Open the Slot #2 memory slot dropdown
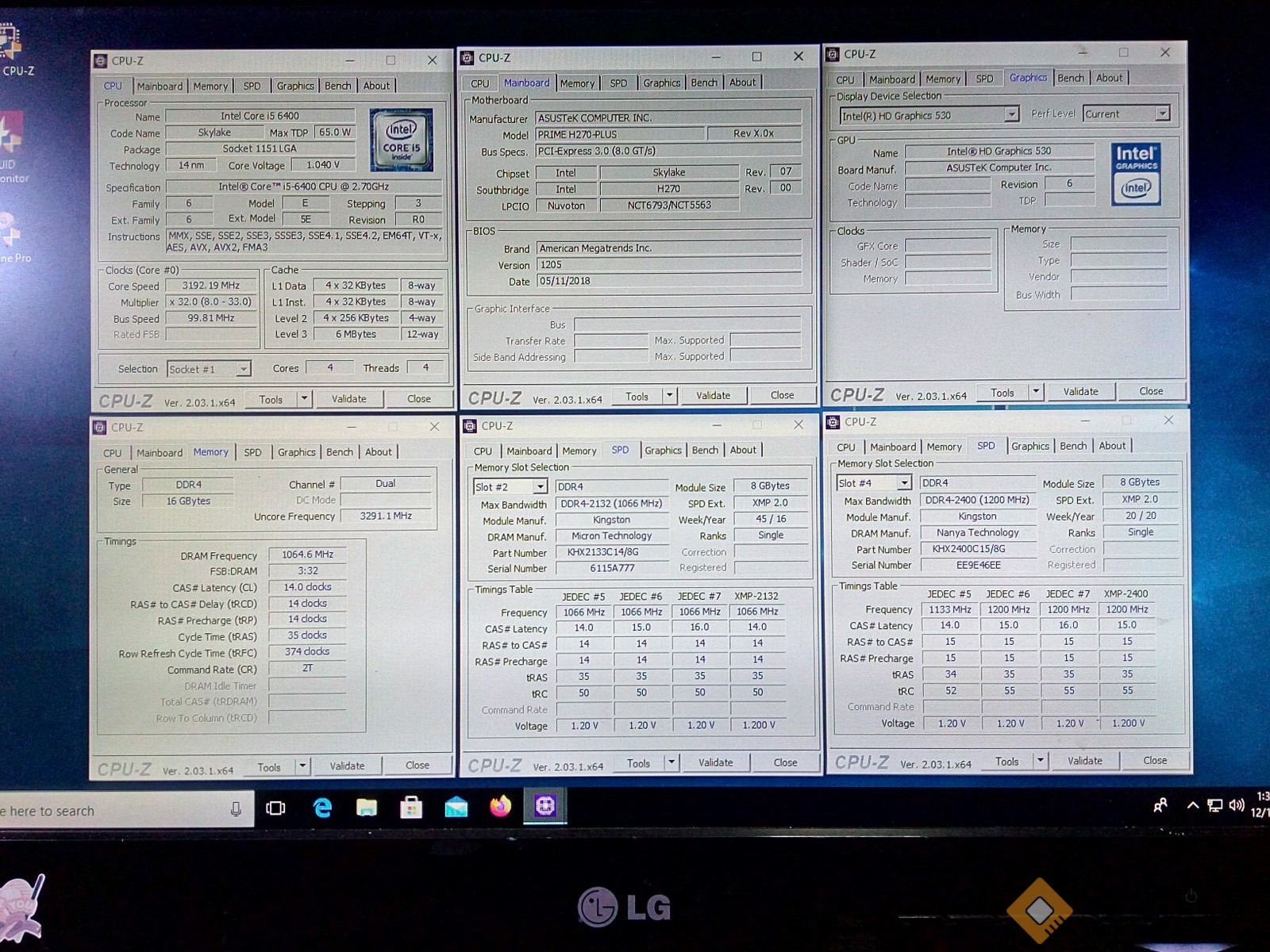Viewport: 1270px width, 952px height. tap(541, 486)
